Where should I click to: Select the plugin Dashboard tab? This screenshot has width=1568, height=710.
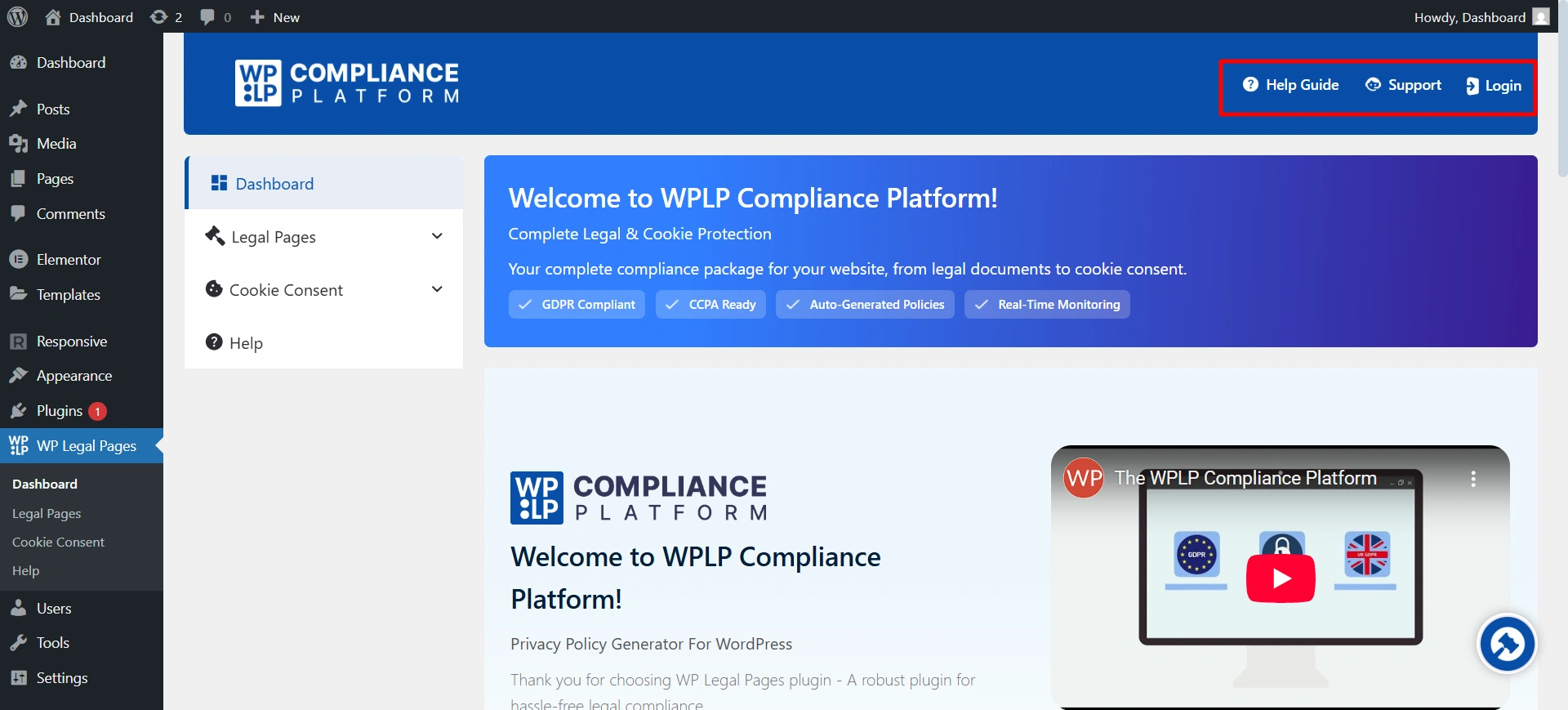[x=324, y=183]
